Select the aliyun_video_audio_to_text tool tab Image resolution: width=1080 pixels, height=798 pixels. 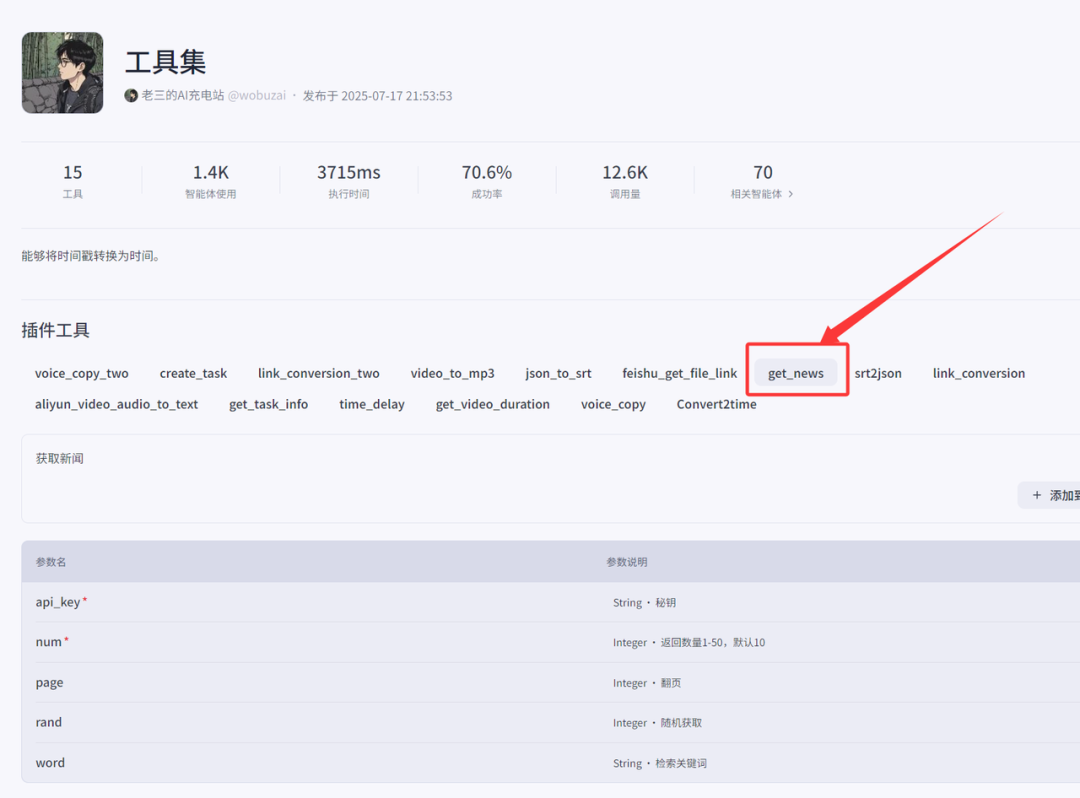116,404
